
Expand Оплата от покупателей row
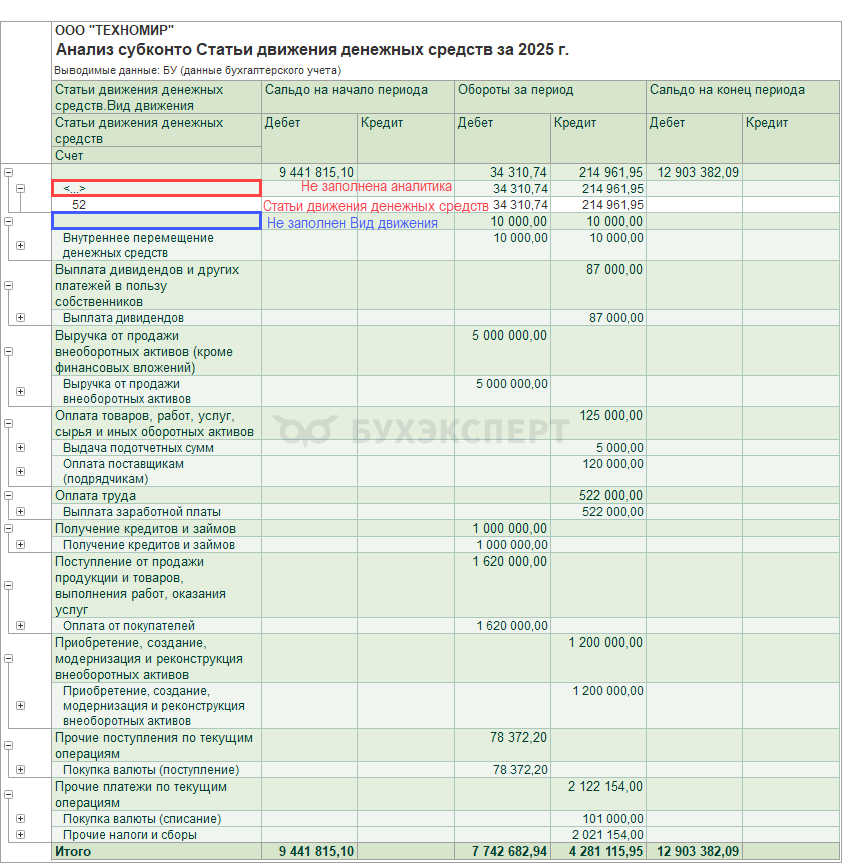pos(20,625)
